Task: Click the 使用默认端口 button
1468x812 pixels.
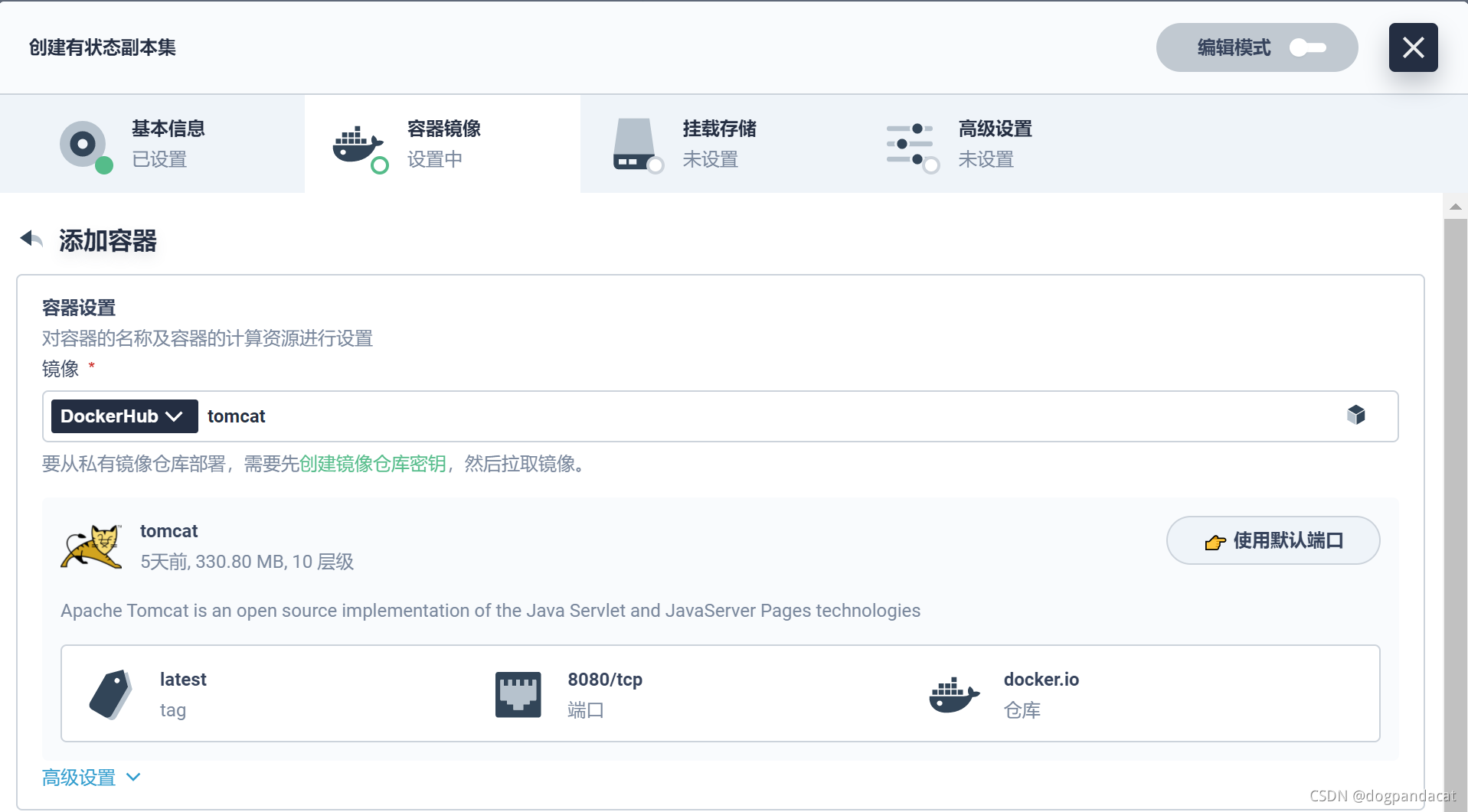Action: click(x=1273, y=540)
